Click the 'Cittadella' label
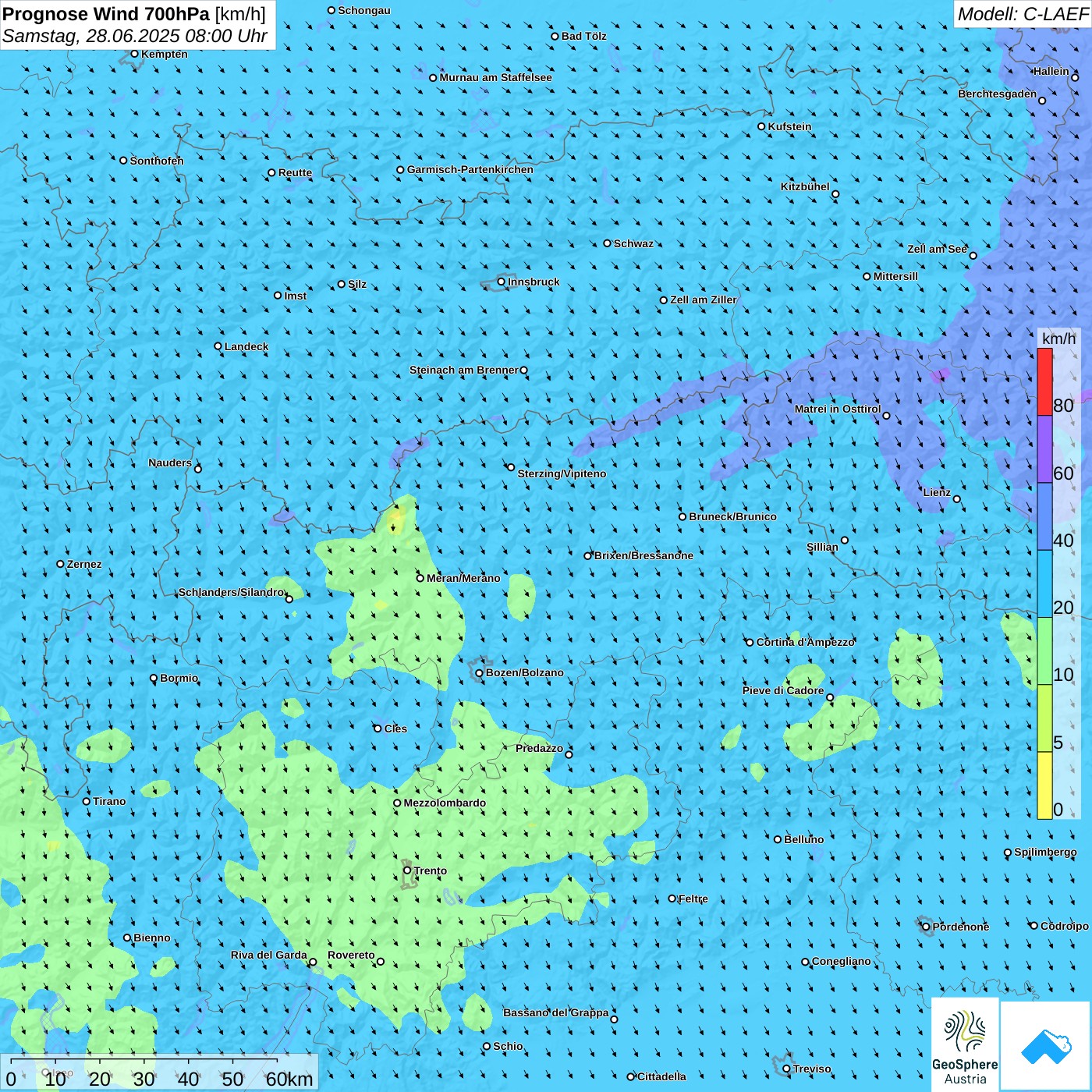 662,1076
